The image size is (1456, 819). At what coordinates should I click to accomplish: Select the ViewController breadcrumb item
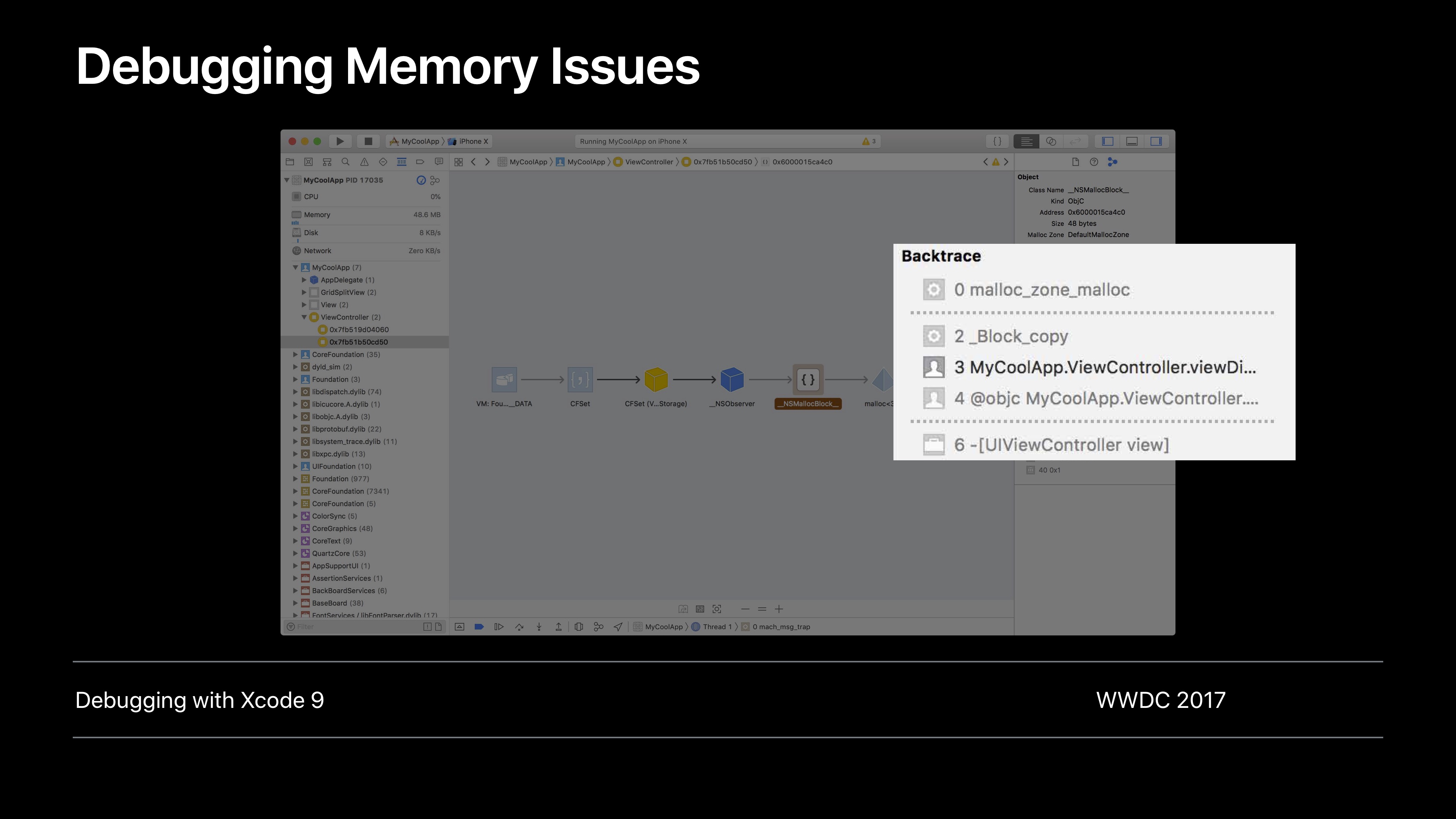pos(648,162)
